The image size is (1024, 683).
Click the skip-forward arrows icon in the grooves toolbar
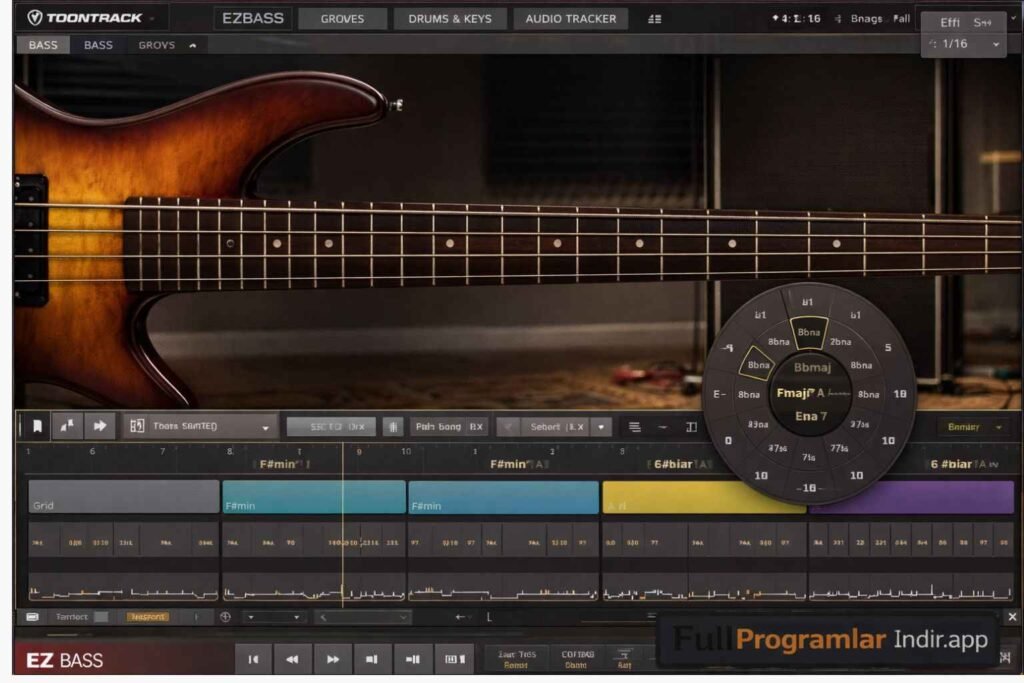(100, 426)
